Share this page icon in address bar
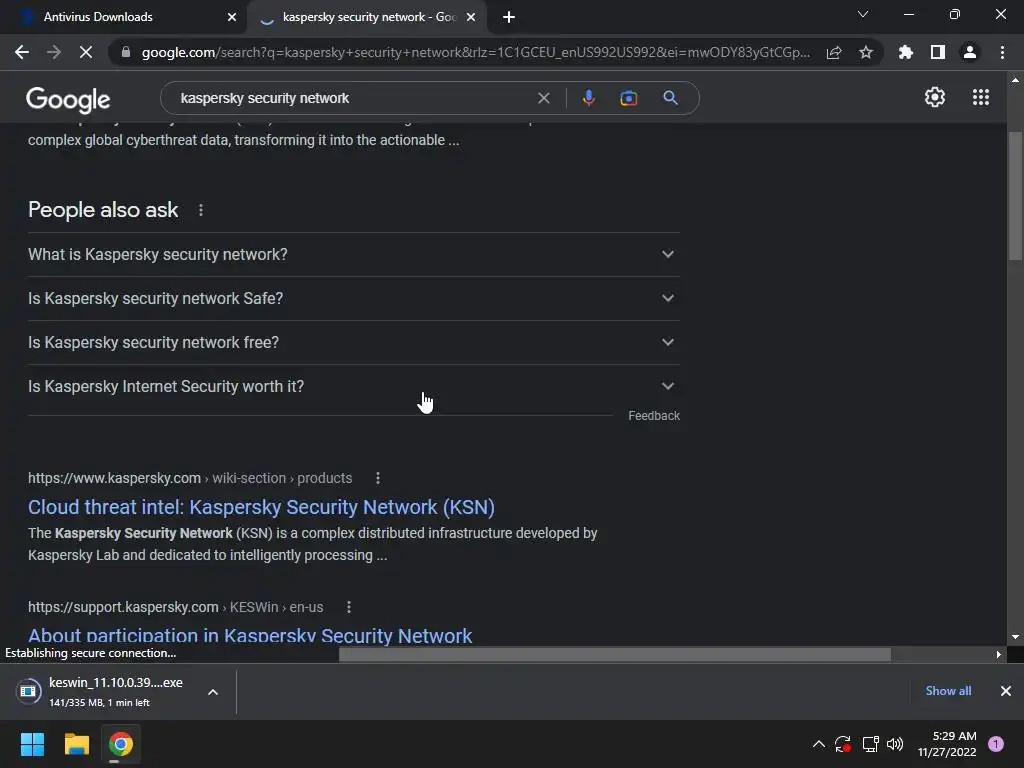 [834, 52]
